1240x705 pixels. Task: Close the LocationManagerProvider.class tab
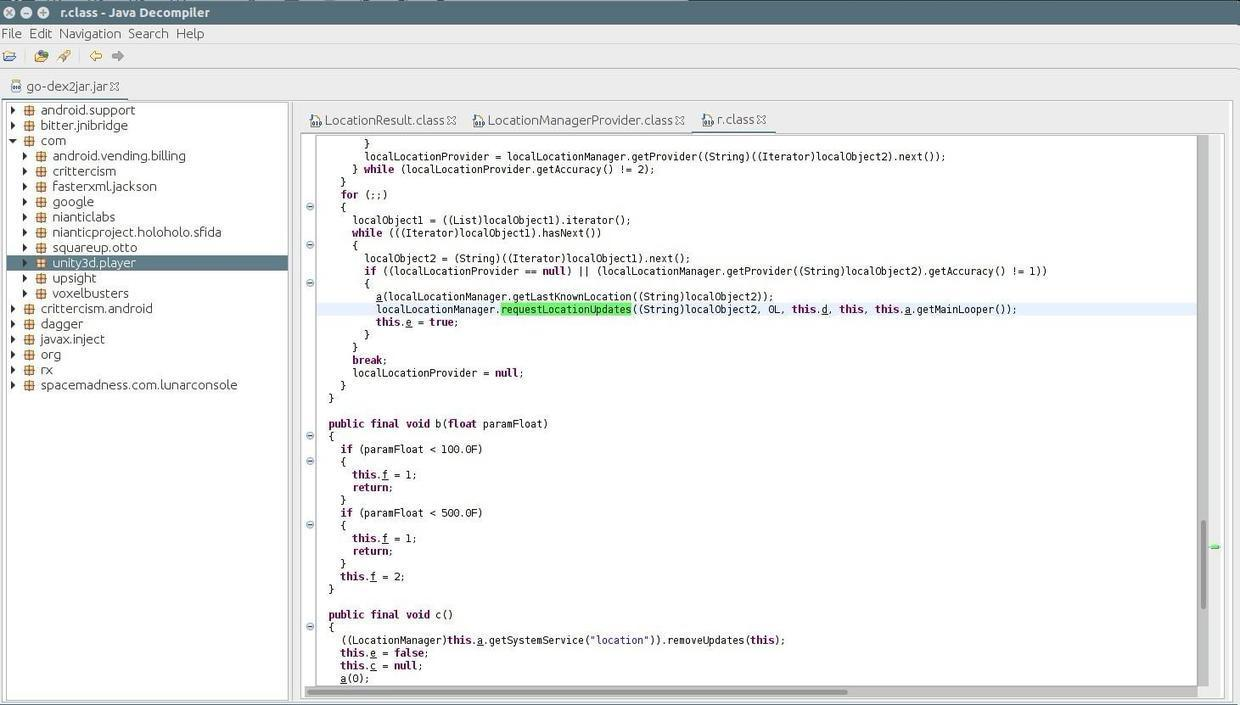point(680,120)
